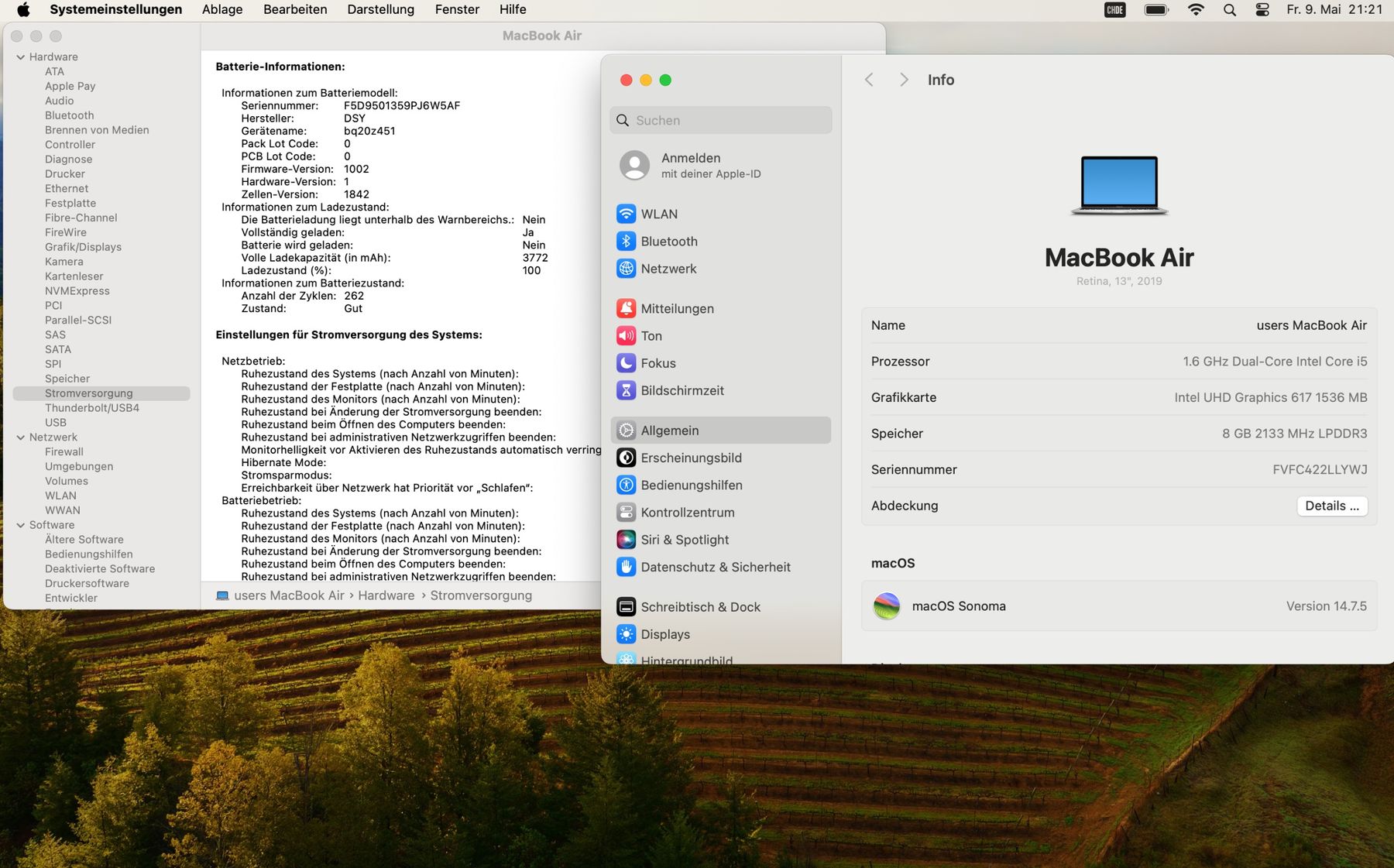Open the Apple menu
The width and height of the screenshot is (1394, 868).
23,9
